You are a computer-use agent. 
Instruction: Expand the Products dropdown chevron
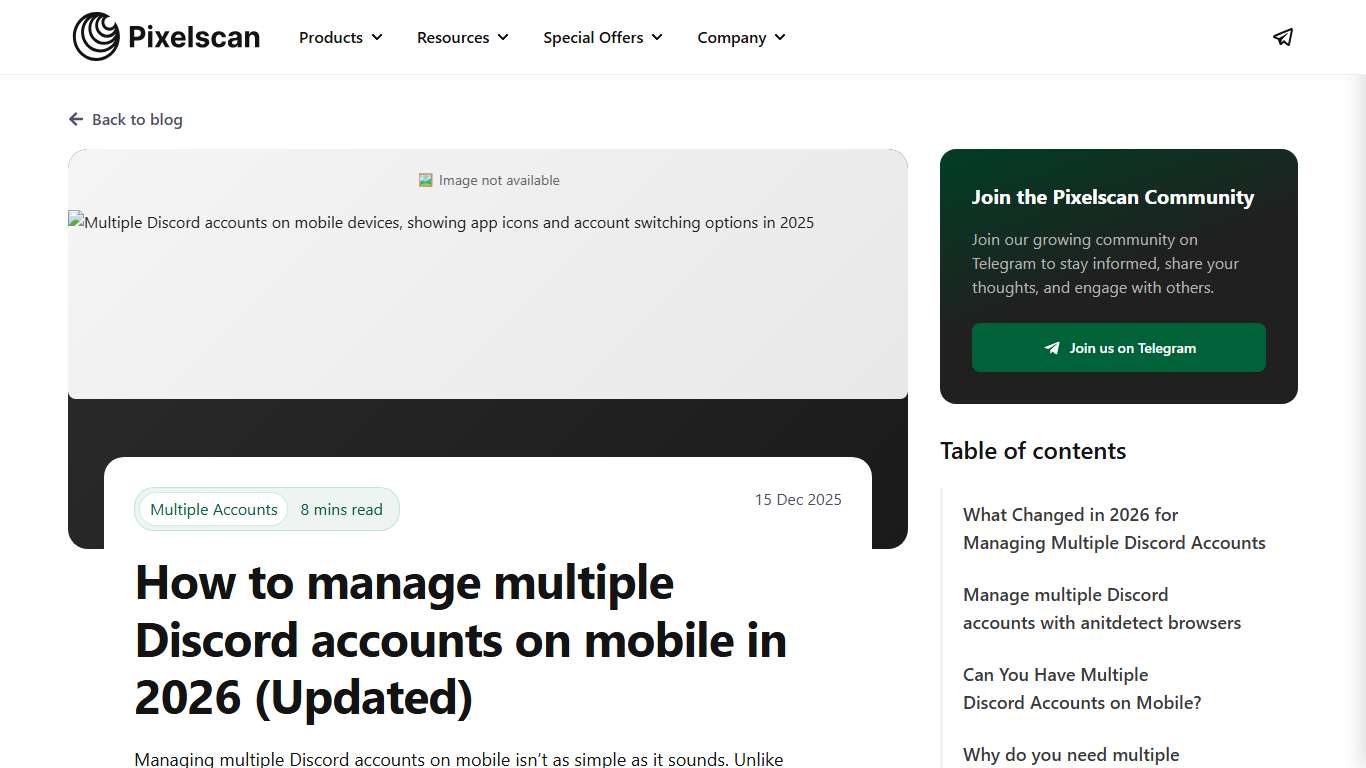point(378,37)
